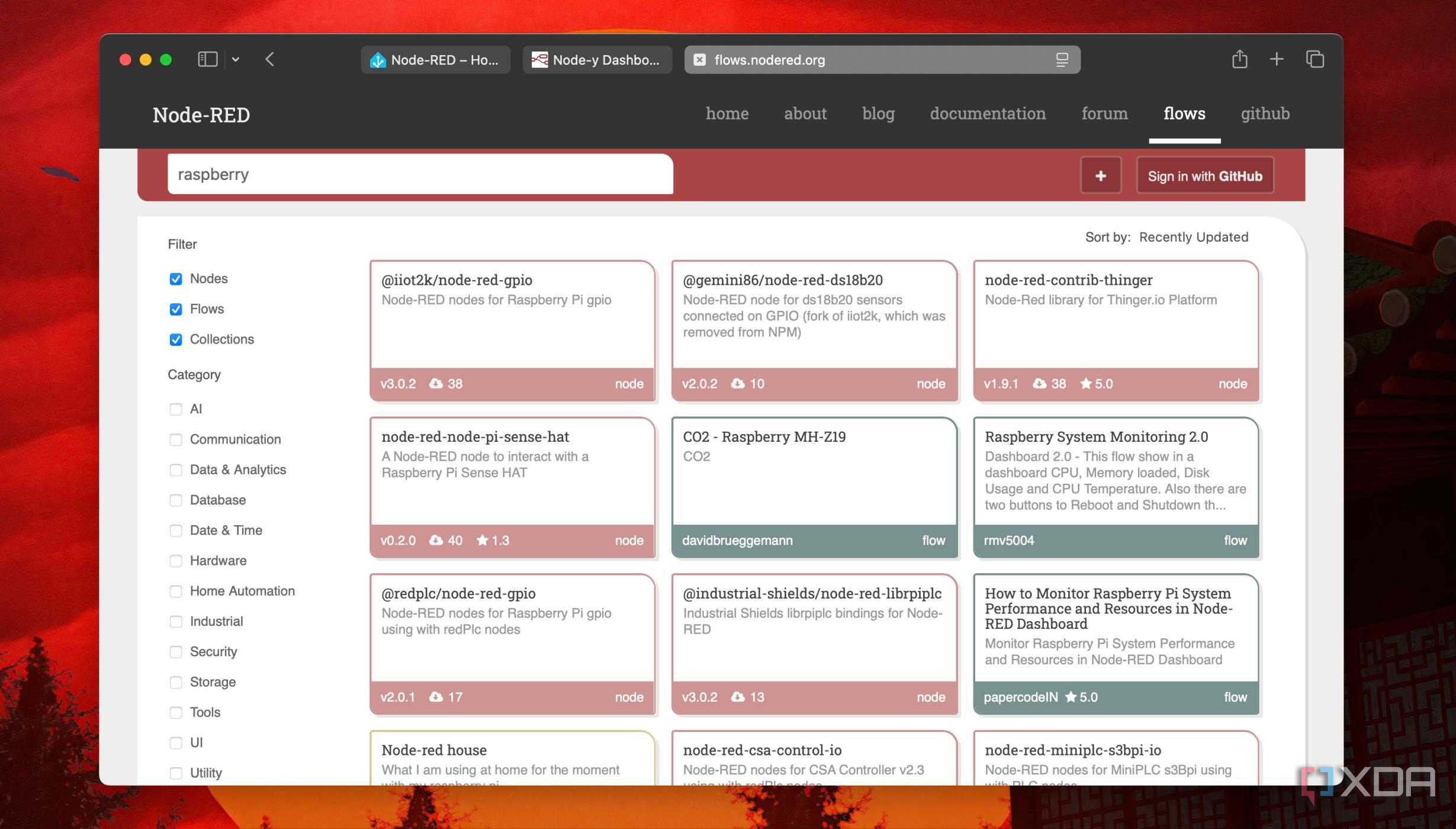Check the Security category checkbox
Viewport: 1456px width, 829px height.
pyautogui.click(x=176, y=652)
